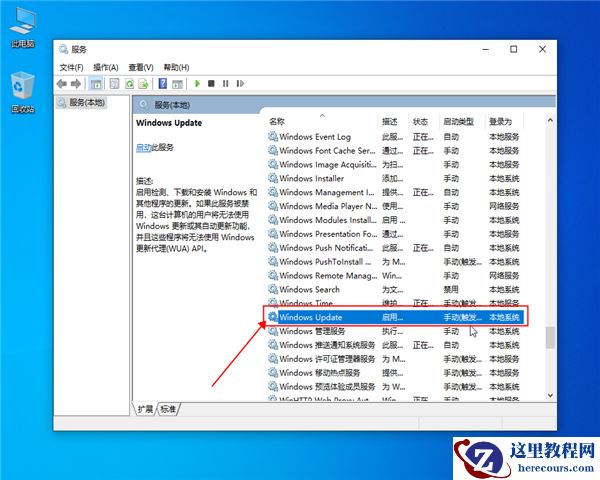The image size is (600, 480).
Task: Open the 查看(V) menu
Action: 141,67
